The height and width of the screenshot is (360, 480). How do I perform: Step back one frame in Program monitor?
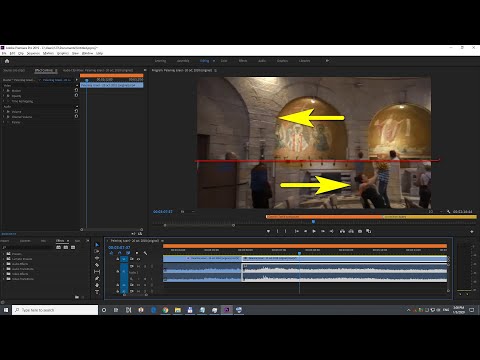(305, 231)
